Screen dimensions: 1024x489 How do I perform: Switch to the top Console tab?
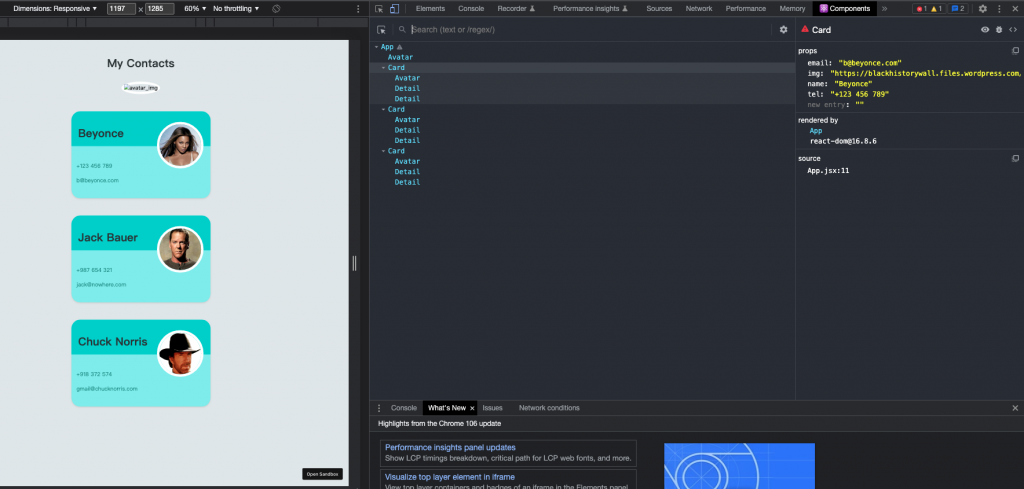(471, 8)
